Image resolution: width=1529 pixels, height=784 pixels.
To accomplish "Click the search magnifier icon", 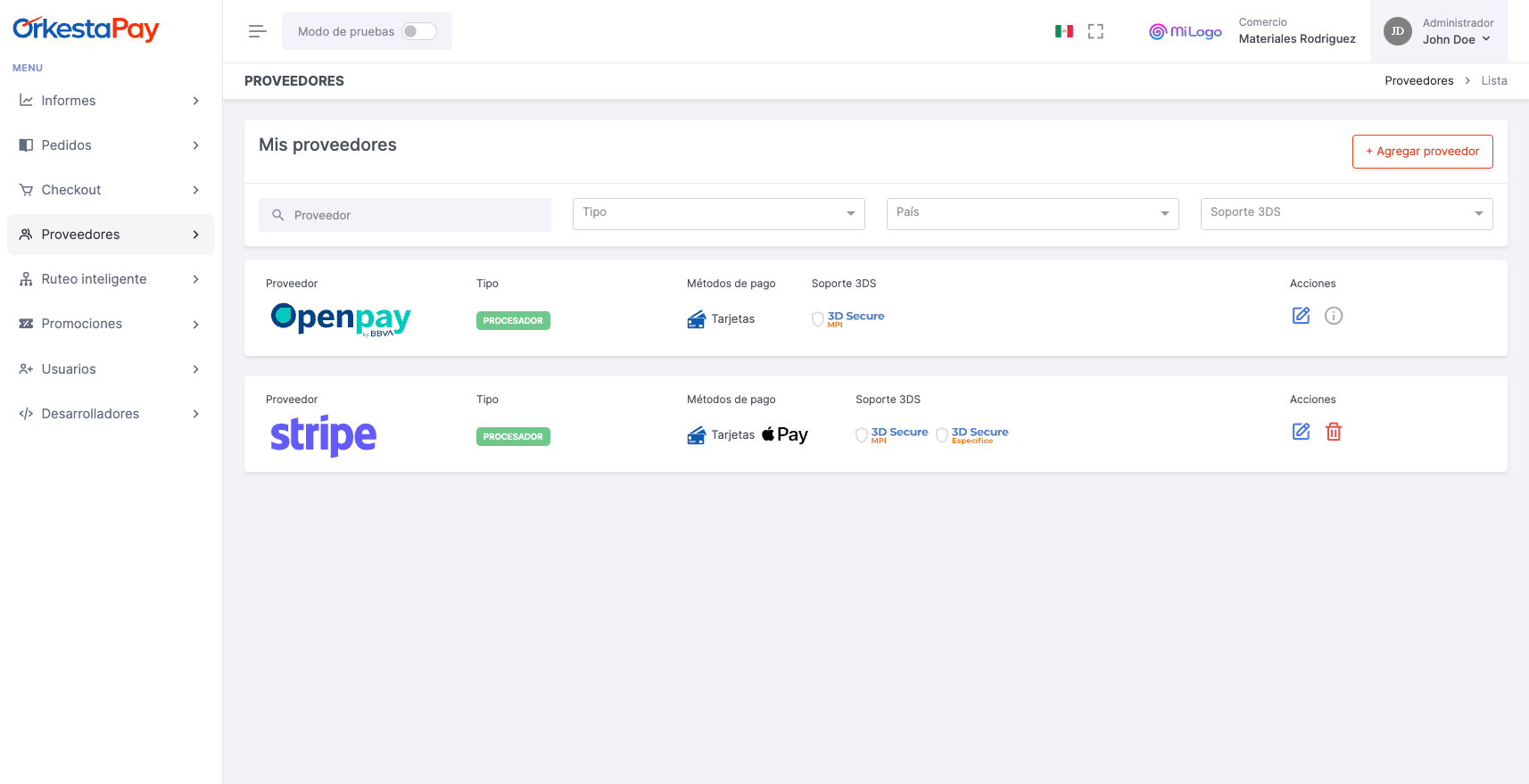I will (278, 215).
